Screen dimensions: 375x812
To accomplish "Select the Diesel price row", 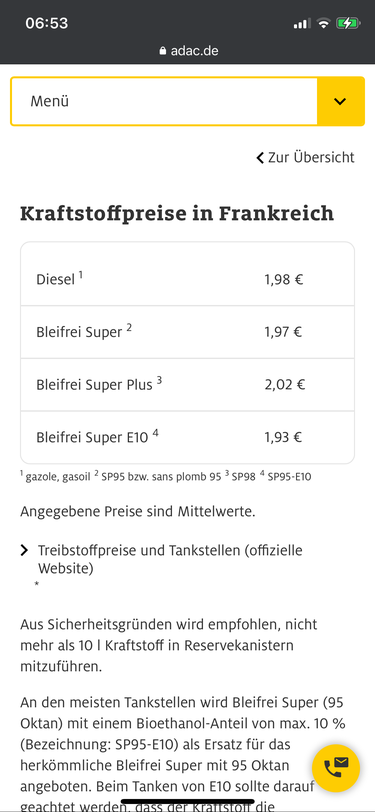I will [188, 280].
